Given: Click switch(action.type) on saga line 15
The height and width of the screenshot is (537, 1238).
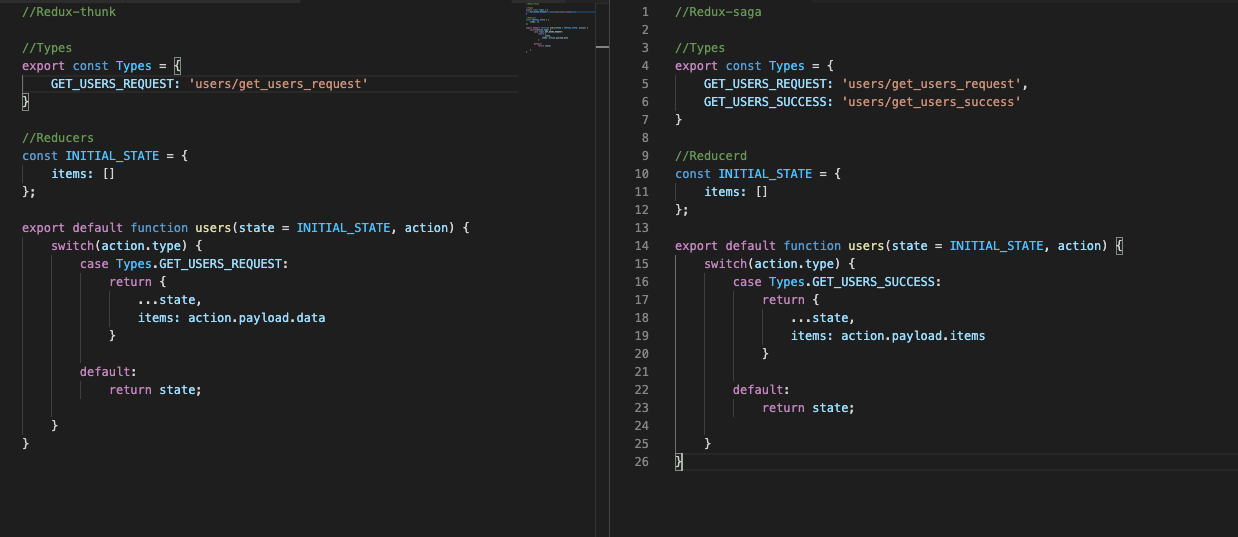Looking at the screenshot, I should point(773,264).
